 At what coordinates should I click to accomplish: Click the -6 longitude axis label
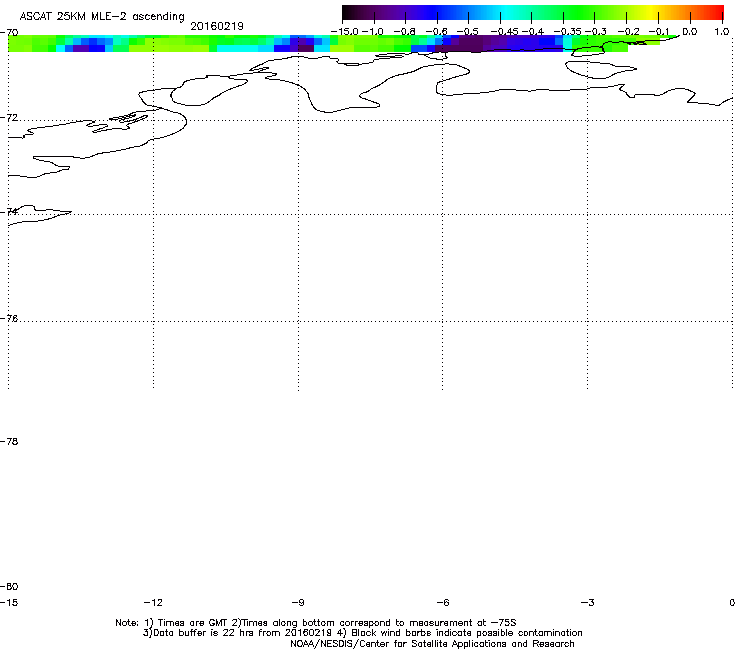(x=443, y=602)
